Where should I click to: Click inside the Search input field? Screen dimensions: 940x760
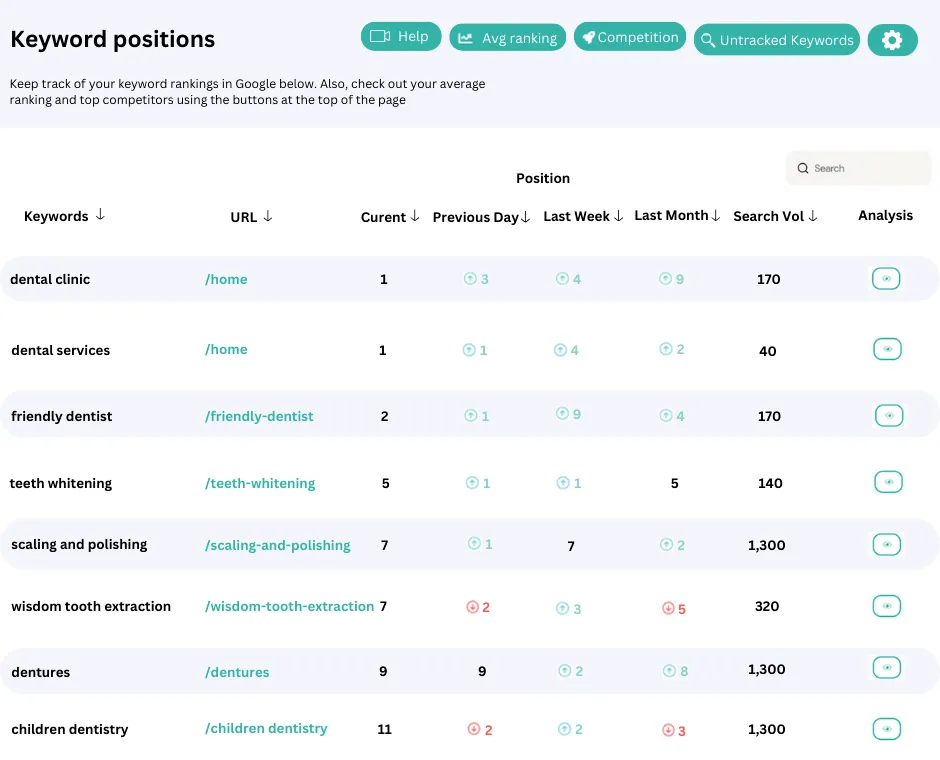pyautogui.click(x=860, y=168)
